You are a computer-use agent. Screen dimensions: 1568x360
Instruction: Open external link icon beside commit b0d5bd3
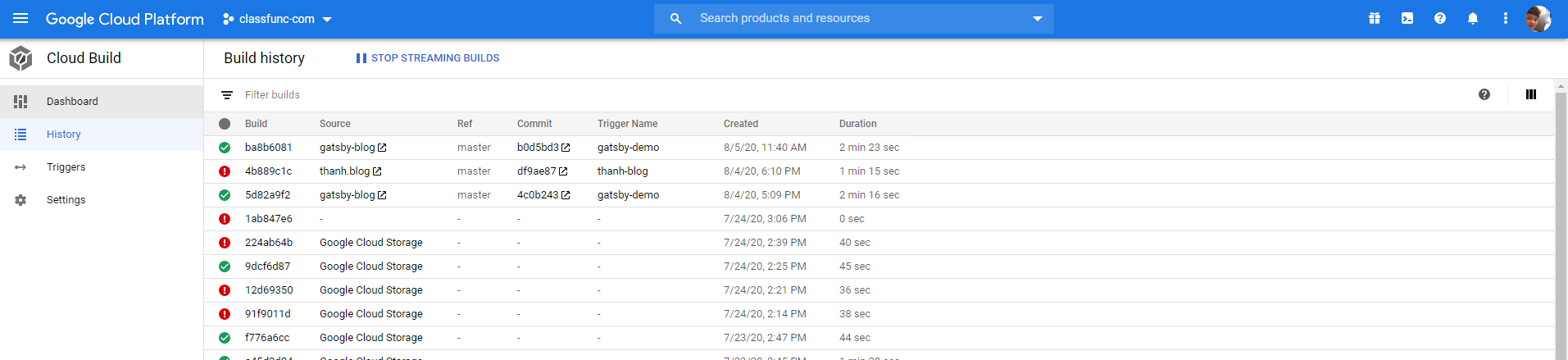pos(566,148)
